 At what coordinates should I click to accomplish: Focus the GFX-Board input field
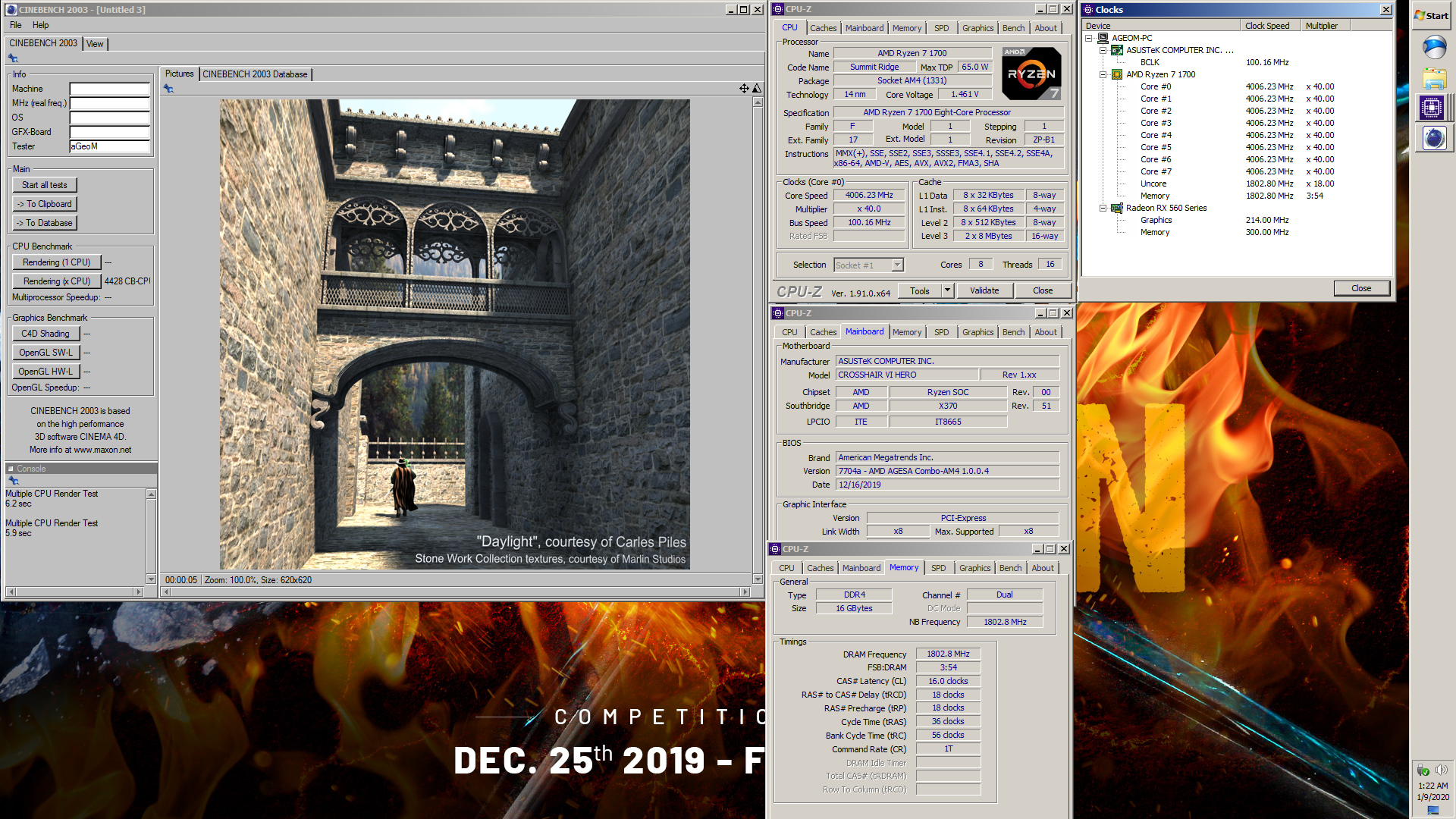tap(110, 132)
